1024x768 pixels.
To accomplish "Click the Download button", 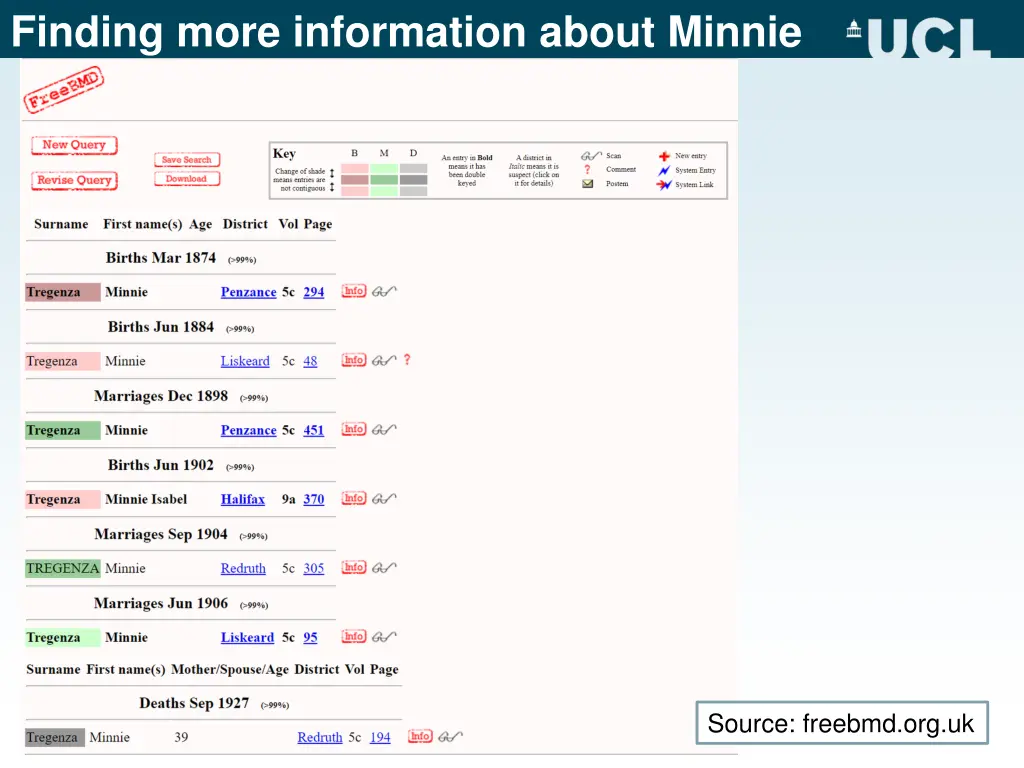I will (187, 178).
